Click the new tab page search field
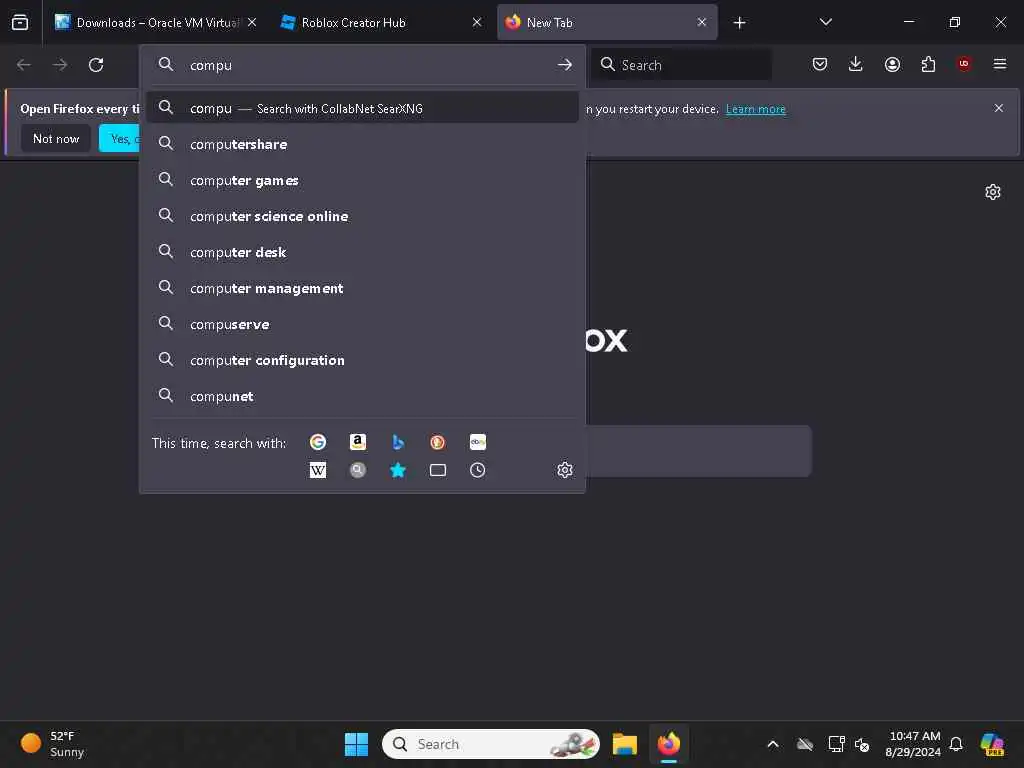Screen dimensions: 1024x768 pyautogui.click(x=699, y=451)
